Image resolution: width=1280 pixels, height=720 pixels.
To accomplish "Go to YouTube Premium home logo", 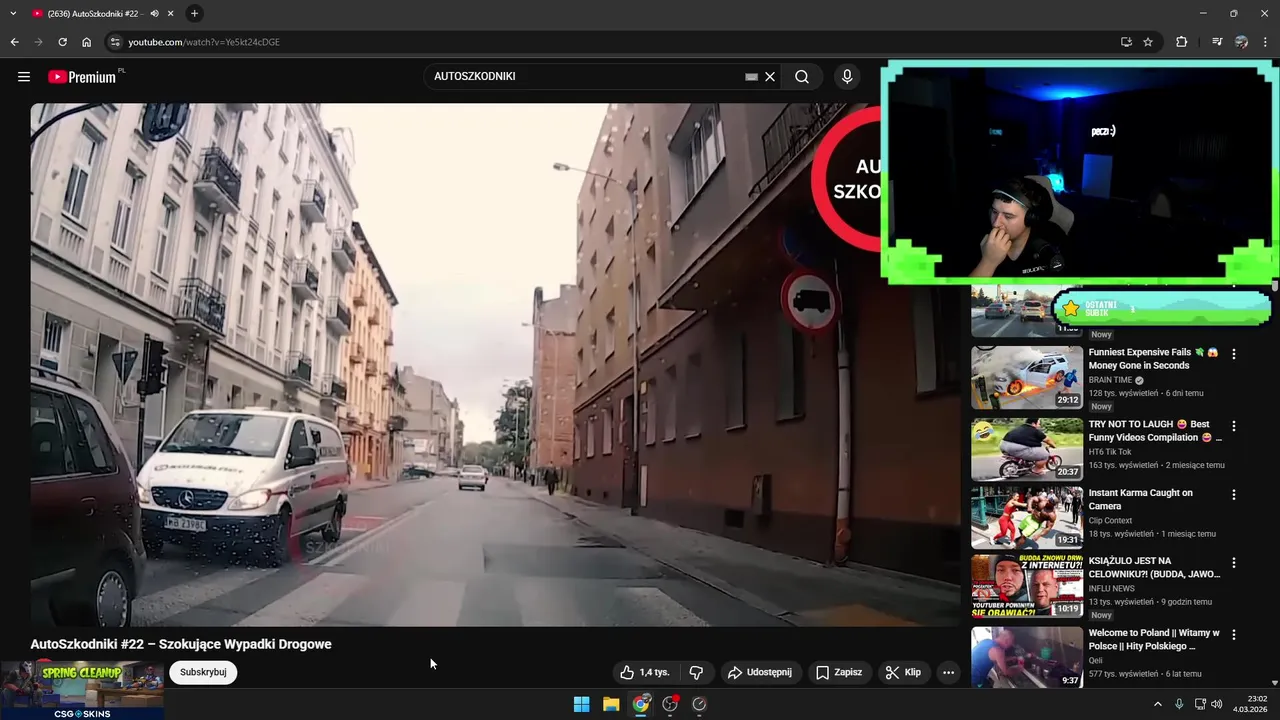I will (x=82, y=76).
